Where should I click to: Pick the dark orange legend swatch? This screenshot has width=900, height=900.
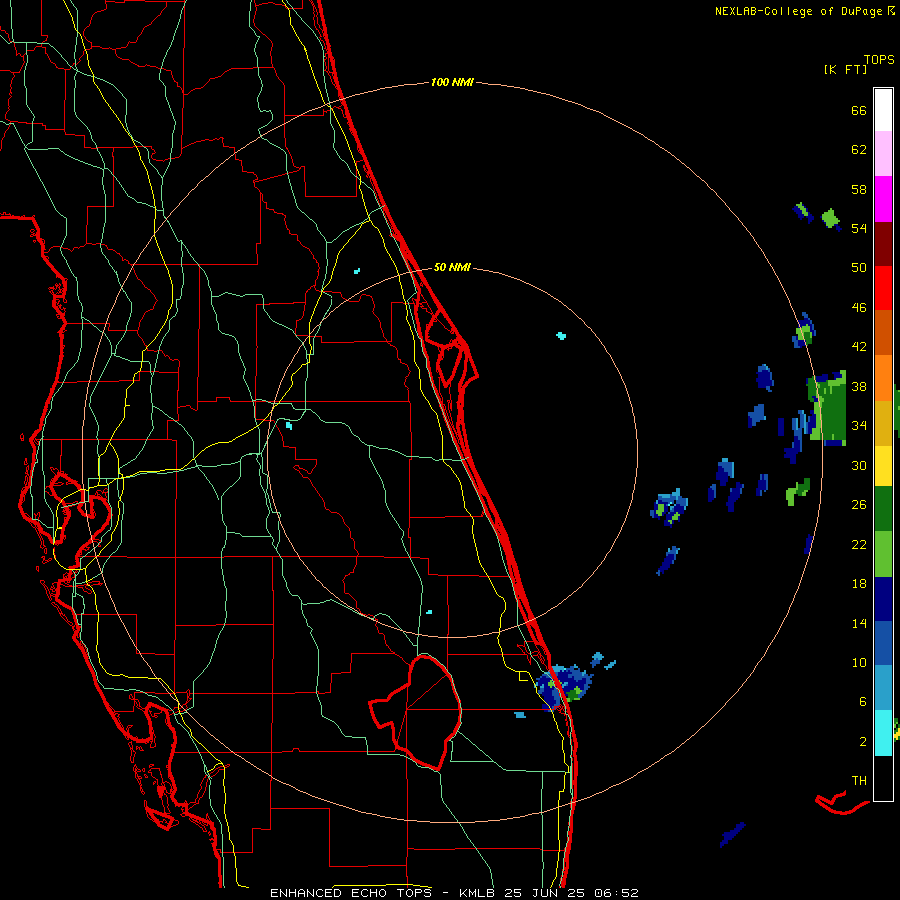(x=883, y=332)
